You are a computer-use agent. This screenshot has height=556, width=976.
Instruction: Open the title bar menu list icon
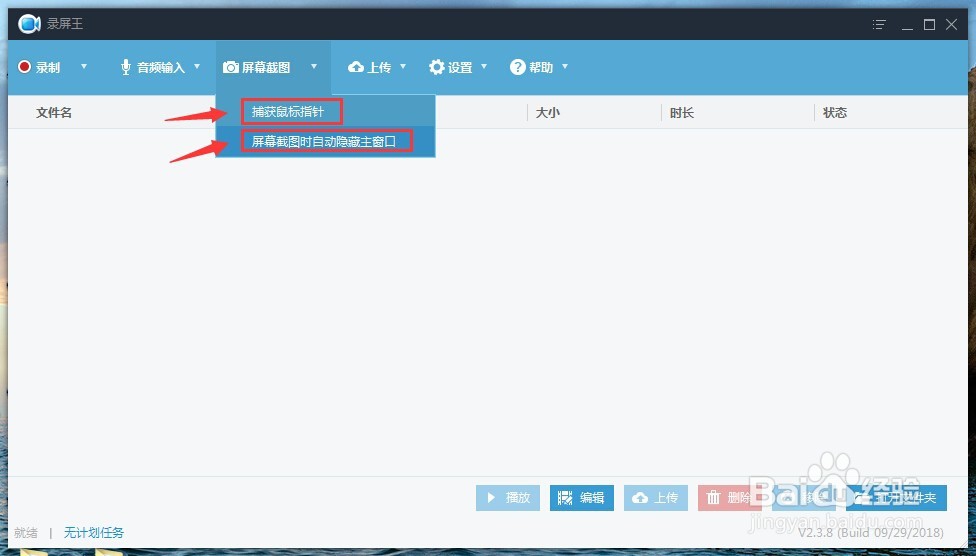click(x=880, y=25)
